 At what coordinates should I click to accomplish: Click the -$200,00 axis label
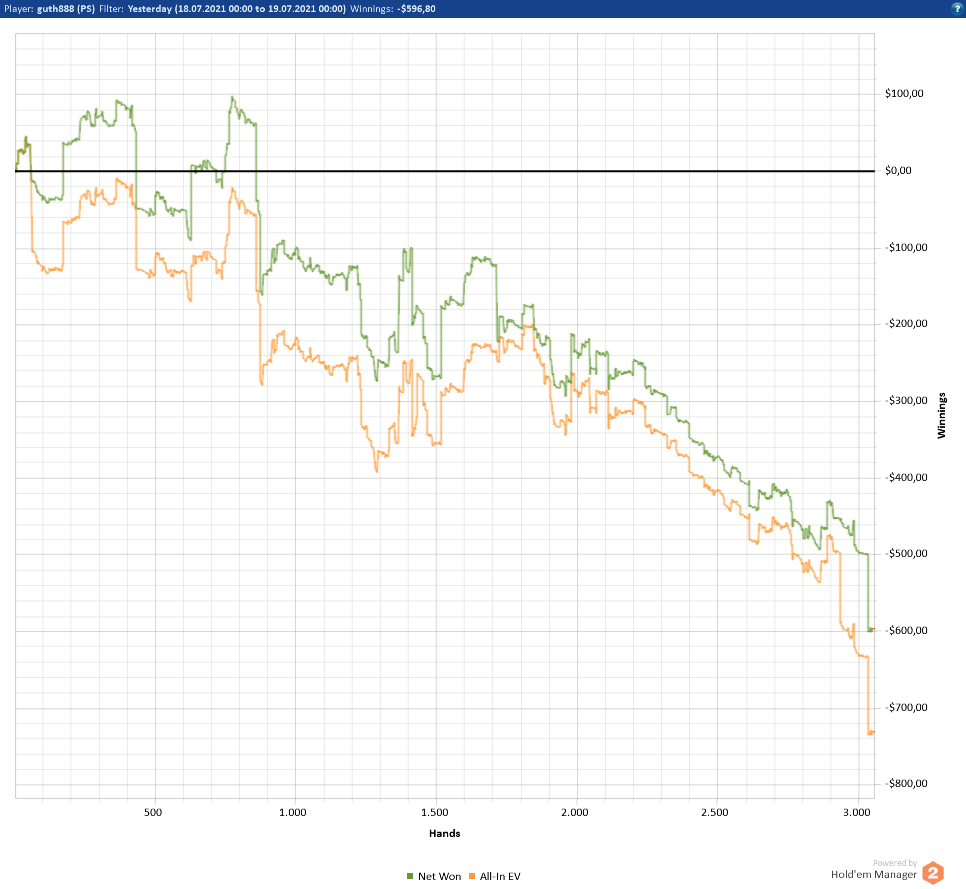[906, 323]
